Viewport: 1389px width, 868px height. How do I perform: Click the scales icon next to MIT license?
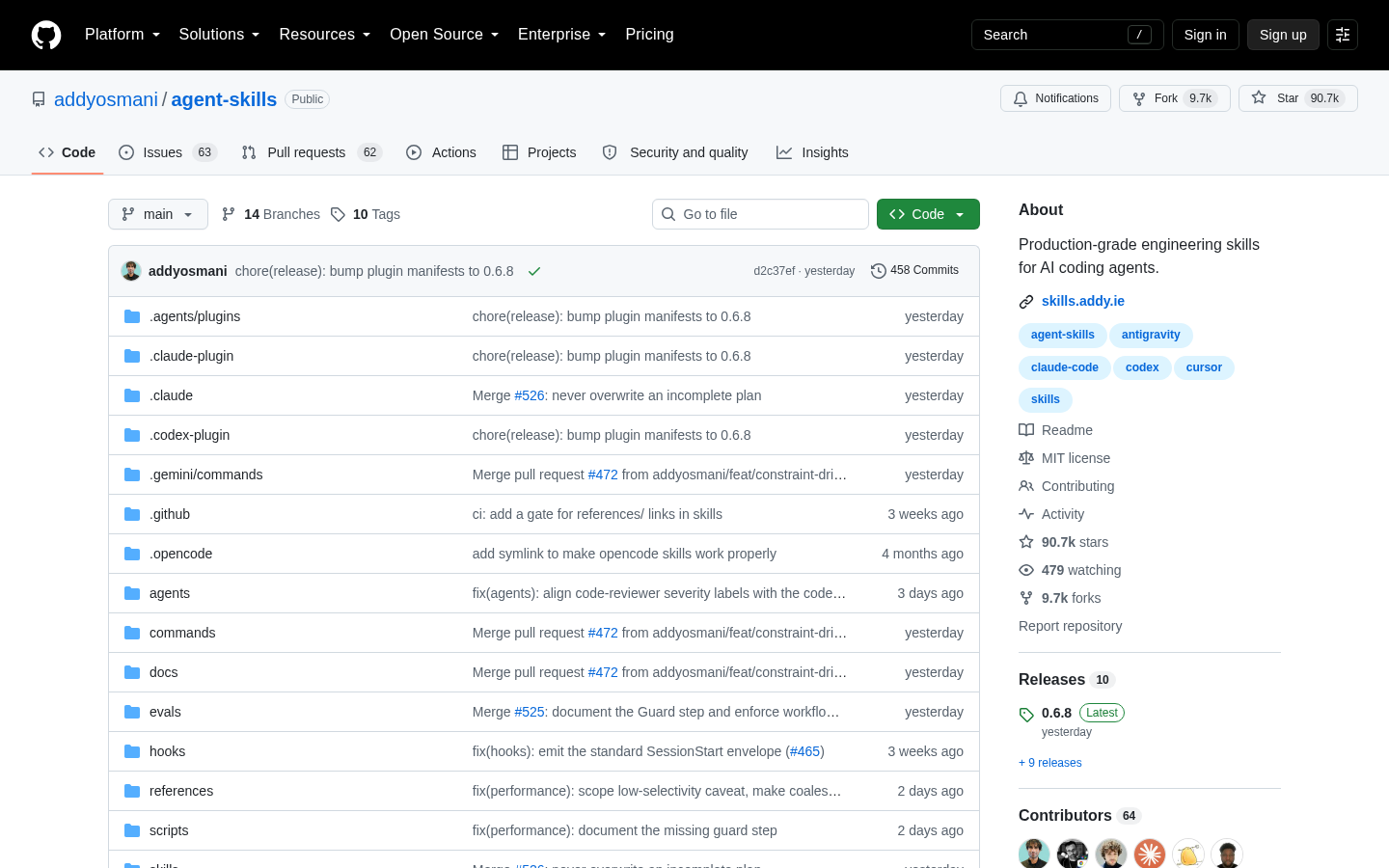(1026, 458)
